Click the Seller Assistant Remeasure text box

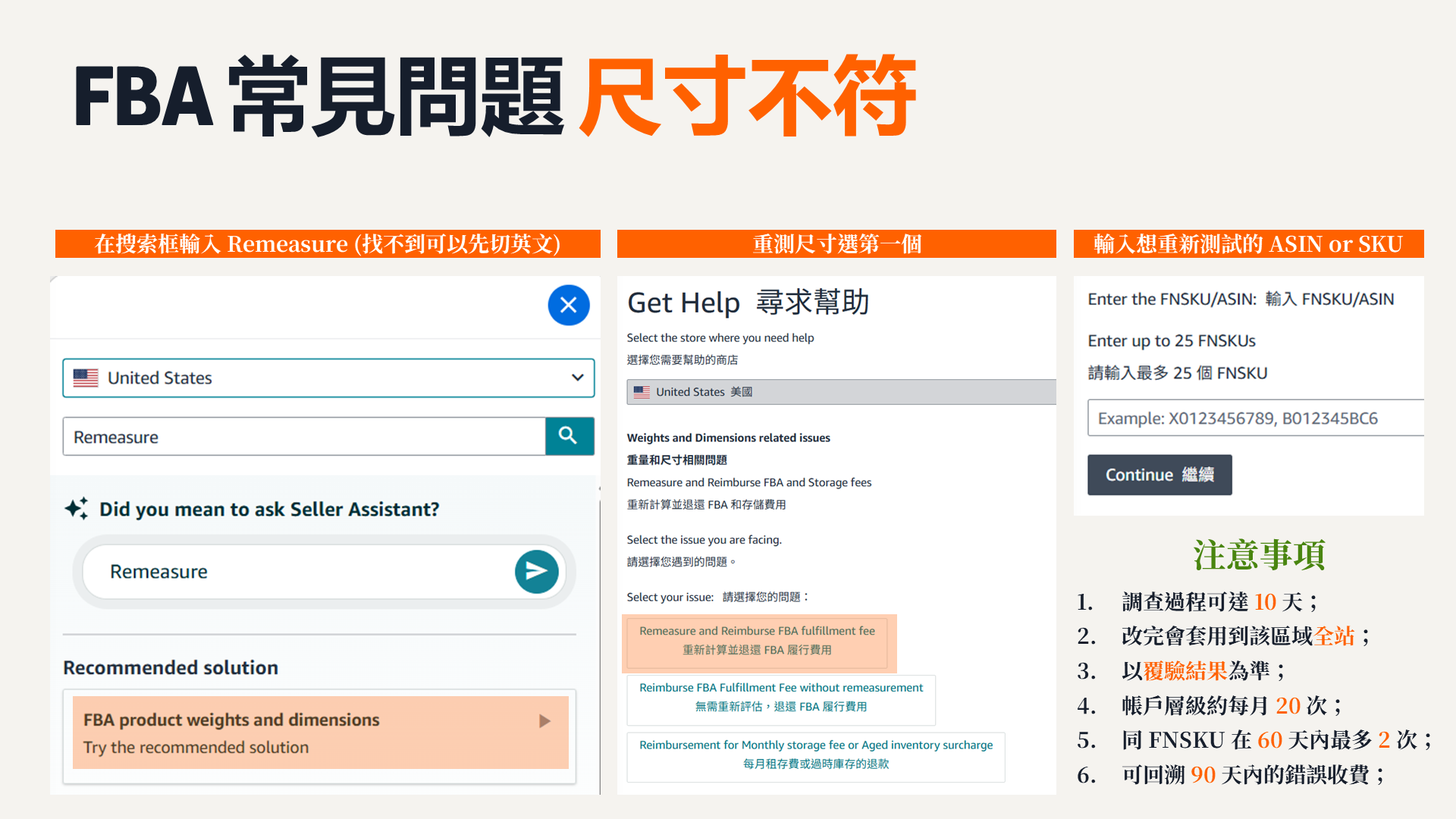click(300, 572)
